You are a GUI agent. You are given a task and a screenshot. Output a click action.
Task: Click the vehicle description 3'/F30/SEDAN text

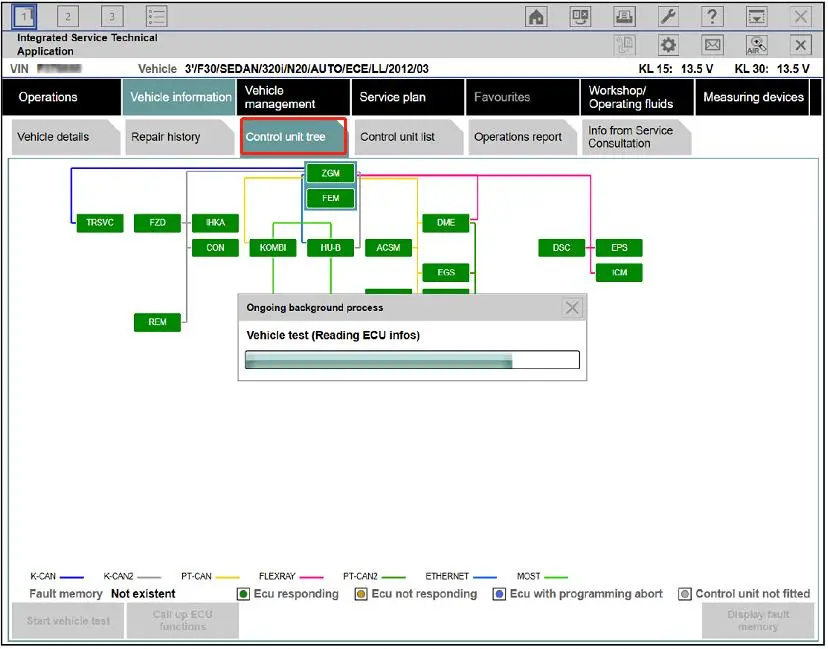point(307,69)
